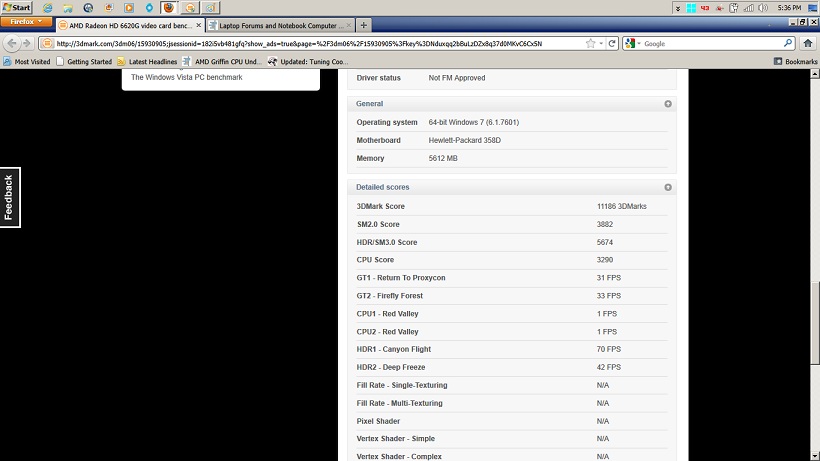Go to the browser home page

[x=808, y=43]
